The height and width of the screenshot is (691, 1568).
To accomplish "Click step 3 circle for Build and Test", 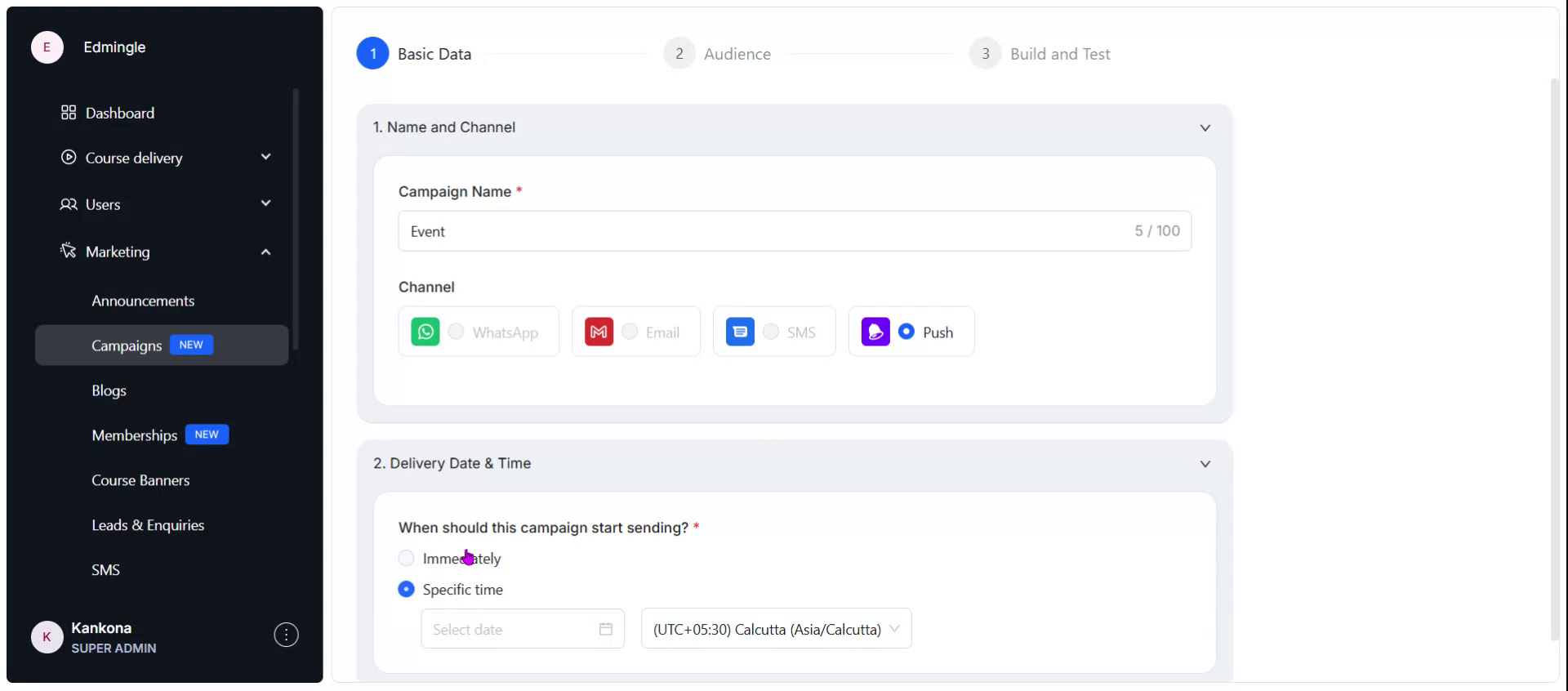I will 985,54.
